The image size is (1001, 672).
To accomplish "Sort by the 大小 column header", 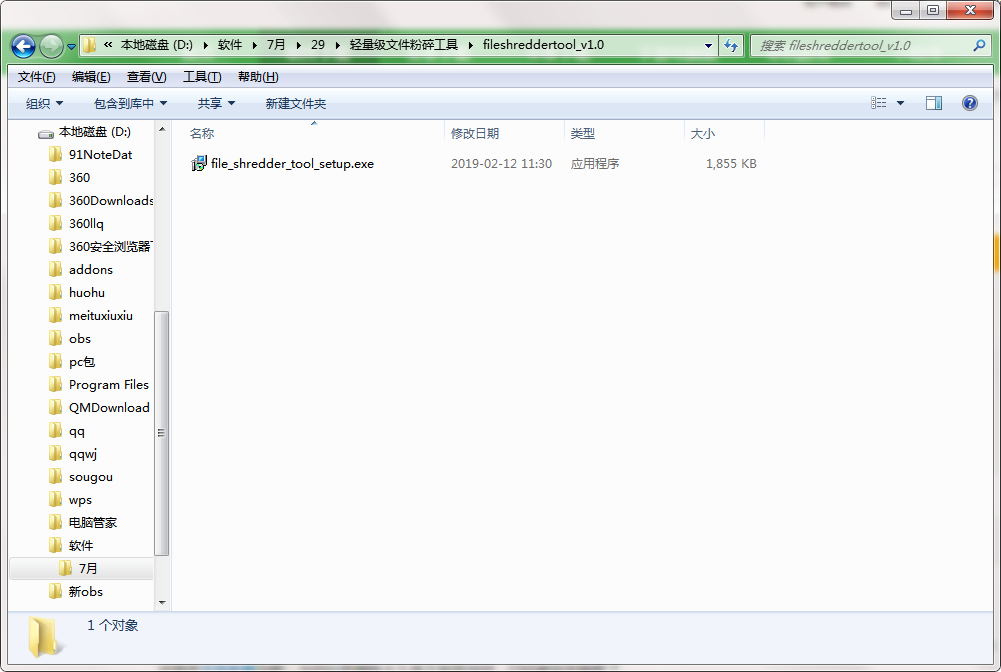I will 725,133.
